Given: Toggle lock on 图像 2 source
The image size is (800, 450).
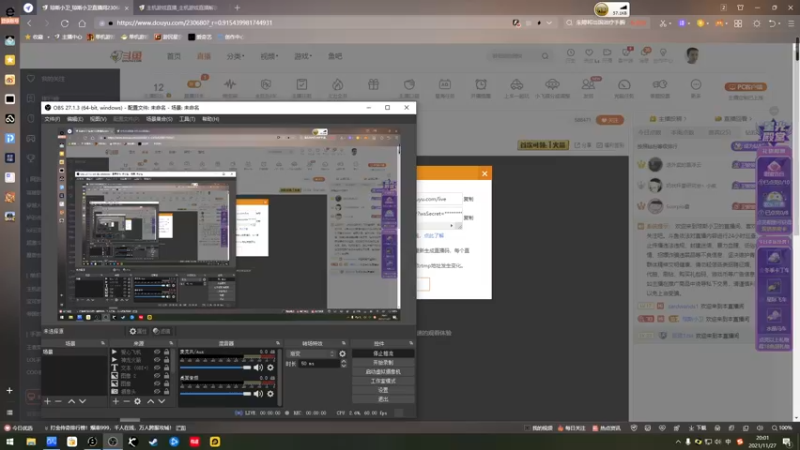Looking at the screenshot, I should [x=166, y=376].
